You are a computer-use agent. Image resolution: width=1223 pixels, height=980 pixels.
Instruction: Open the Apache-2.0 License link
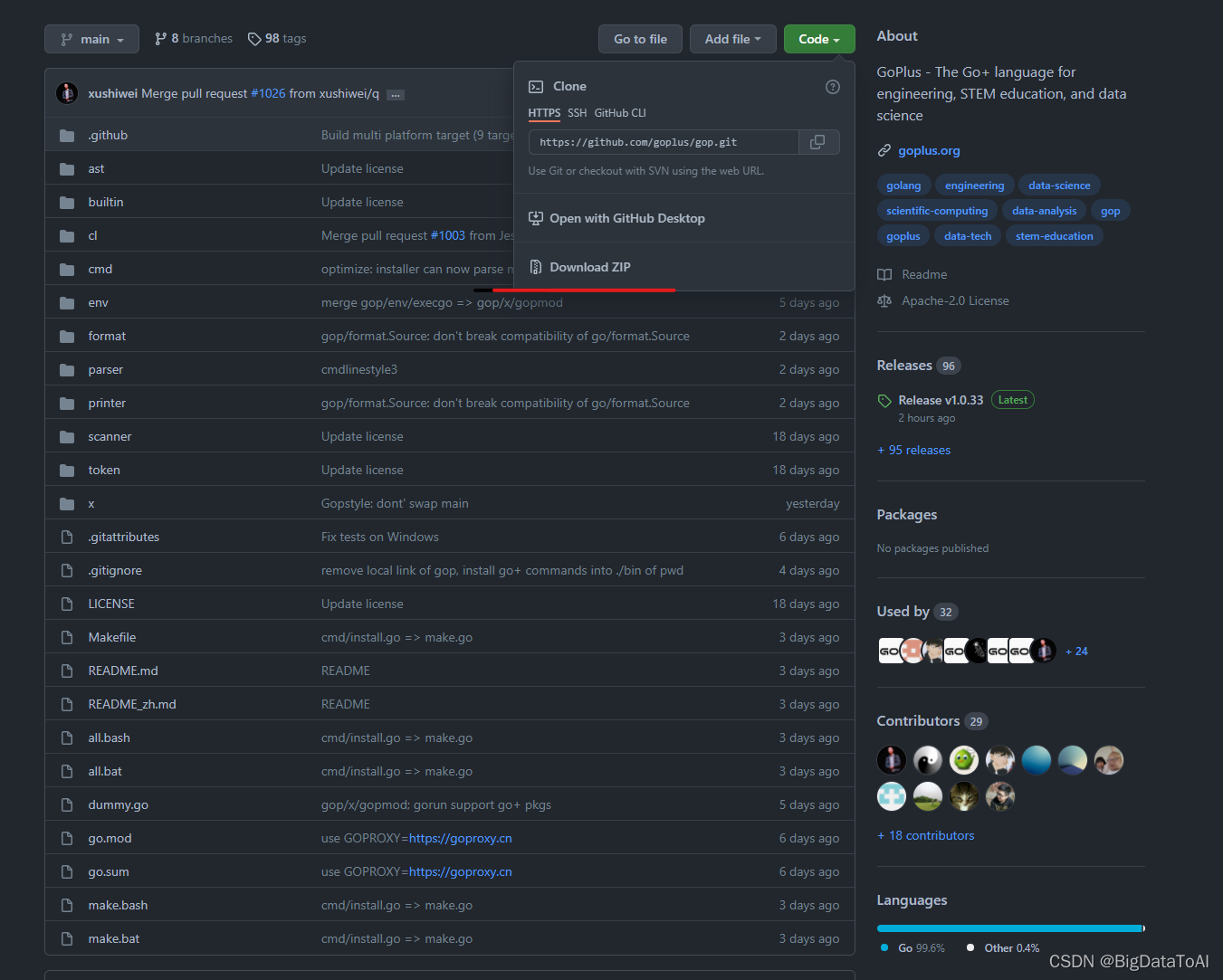(x=955, y=300)
